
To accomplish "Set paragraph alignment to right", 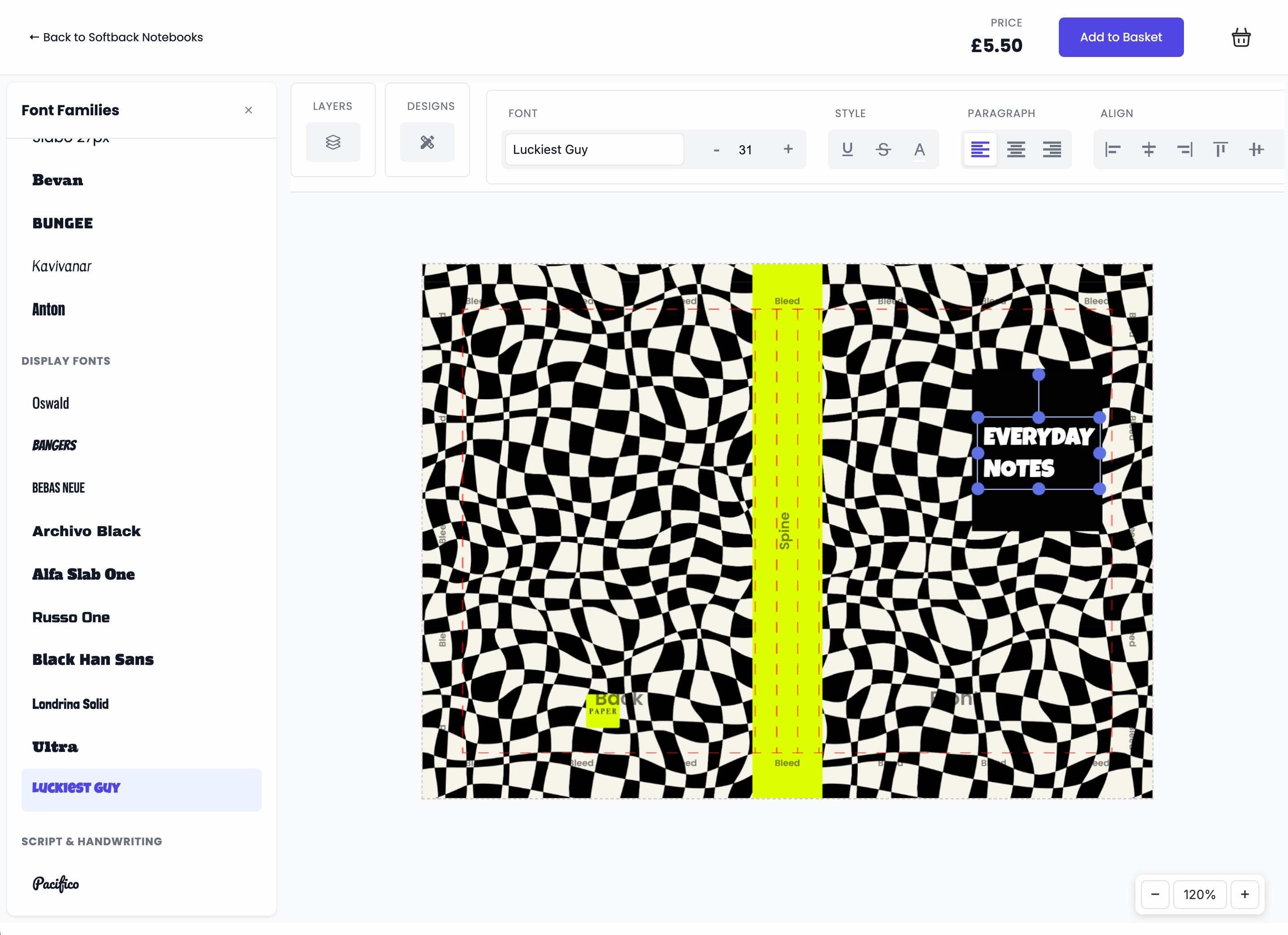I will coord(1052,149).
